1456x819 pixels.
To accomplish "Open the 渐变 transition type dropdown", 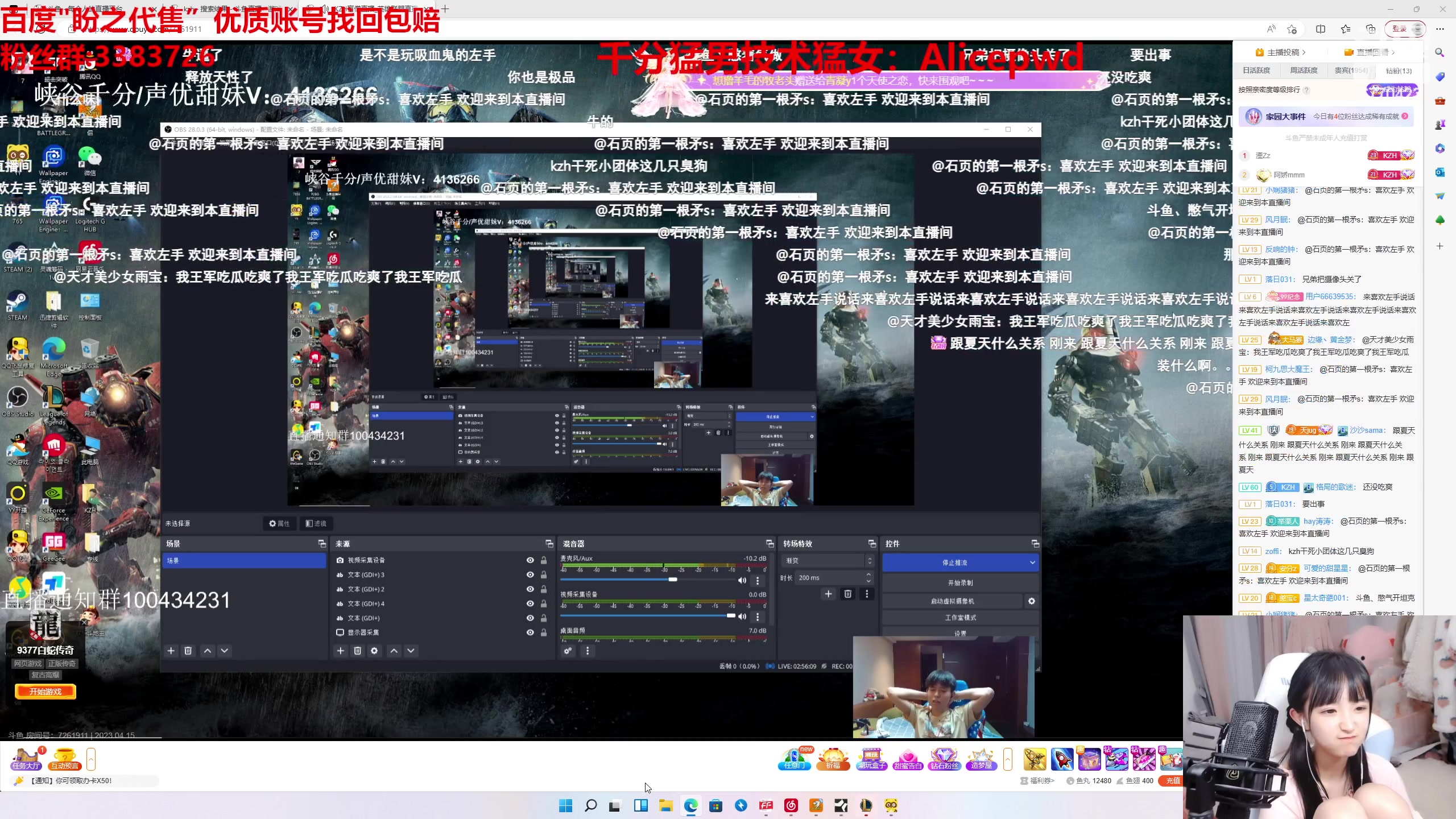I will pos(828,561).
